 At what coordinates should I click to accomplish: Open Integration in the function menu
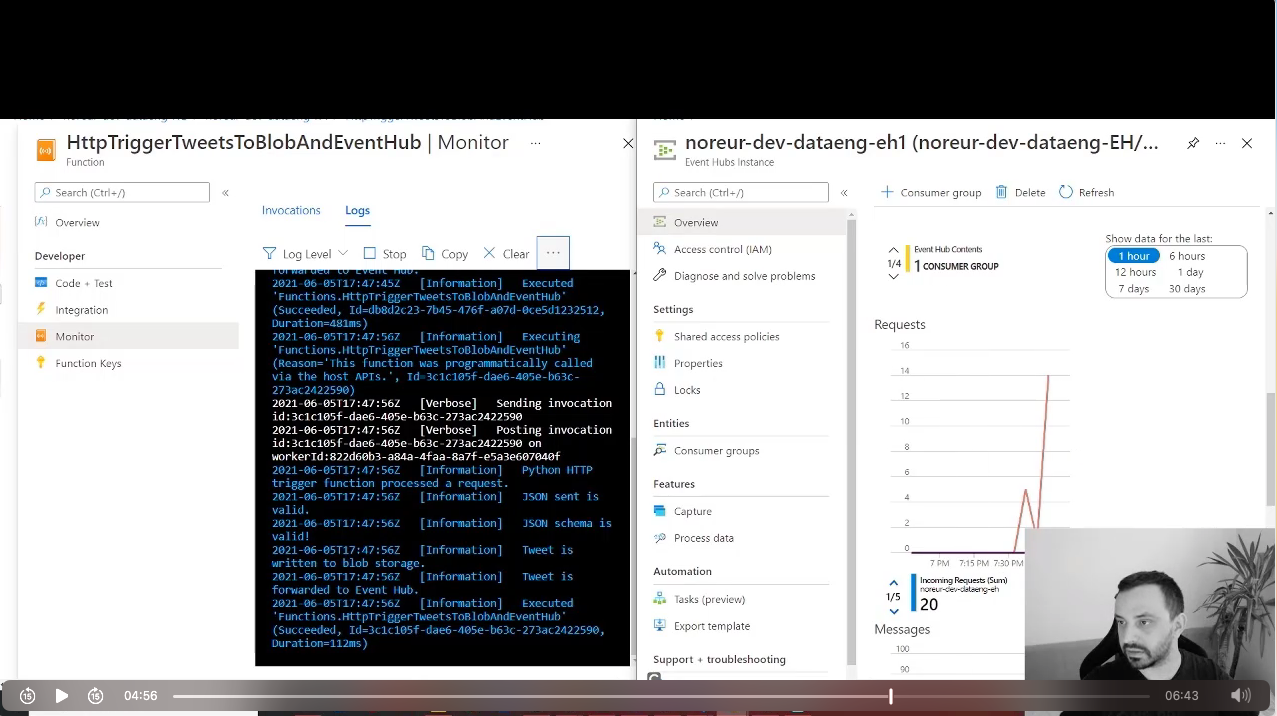click(81, 310)
